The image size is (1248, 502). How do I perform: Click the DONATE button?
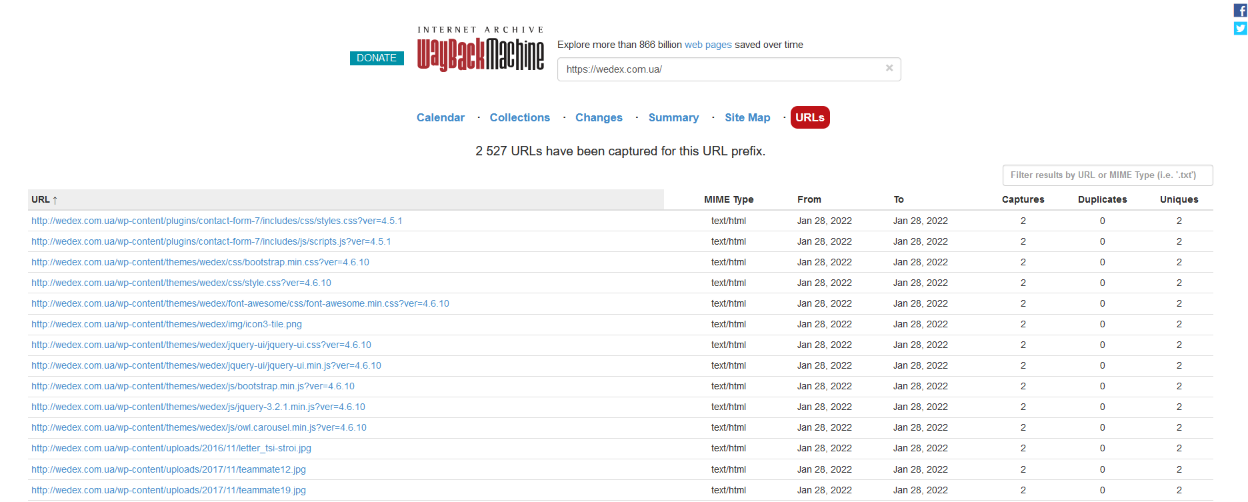click(377, 58)
